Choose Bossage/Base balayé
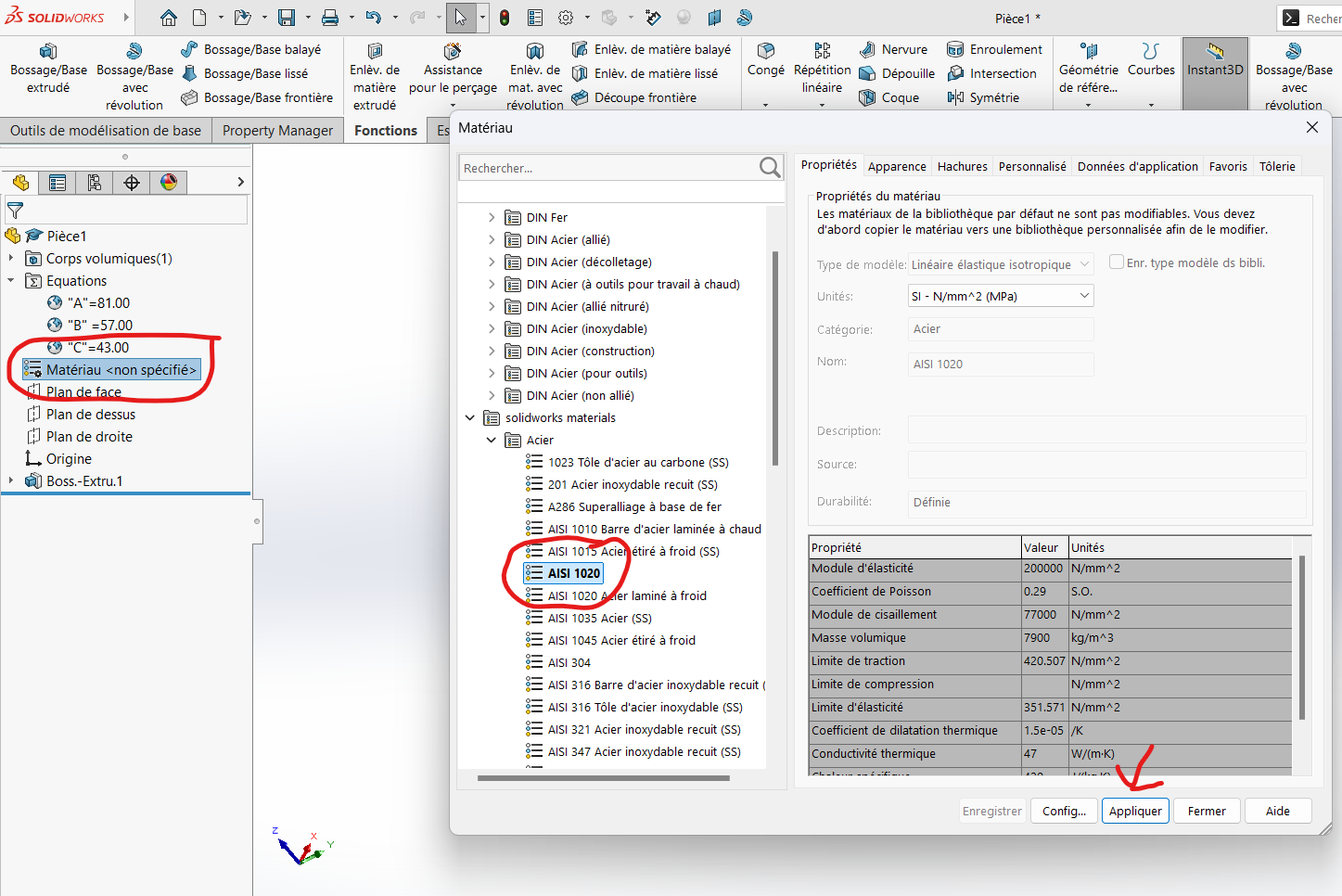The height and width of the screenshot is (896, 1342). tap(251, 49)
